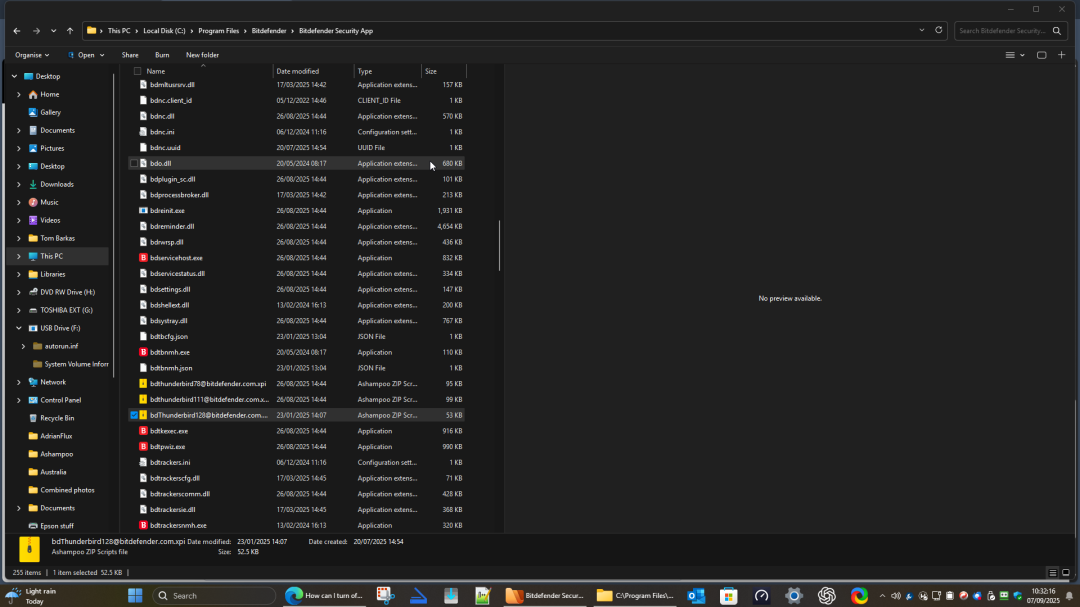
Task: Click Bitdefender in the breadcrumb path
Action: click(269, 31)
